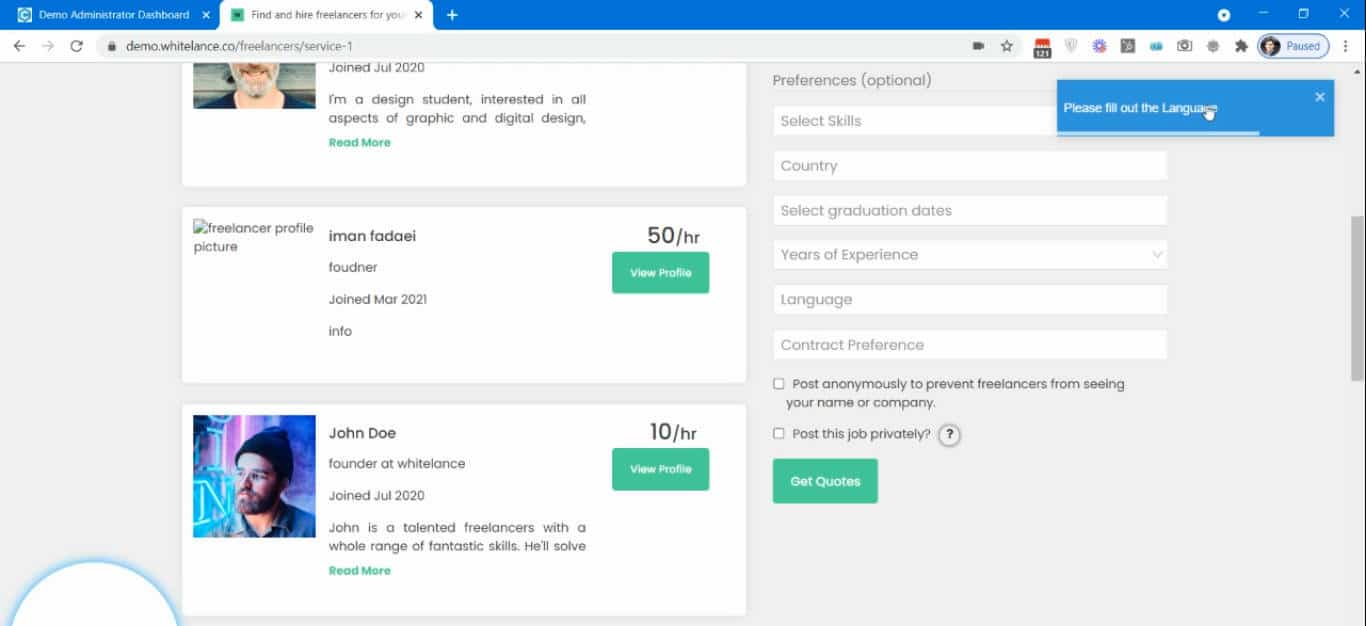Image resolution: width=1366 pixels, height=626 pixels.
Task: Open the Extensions puzzle piece menu
Action: (1242, 46)
